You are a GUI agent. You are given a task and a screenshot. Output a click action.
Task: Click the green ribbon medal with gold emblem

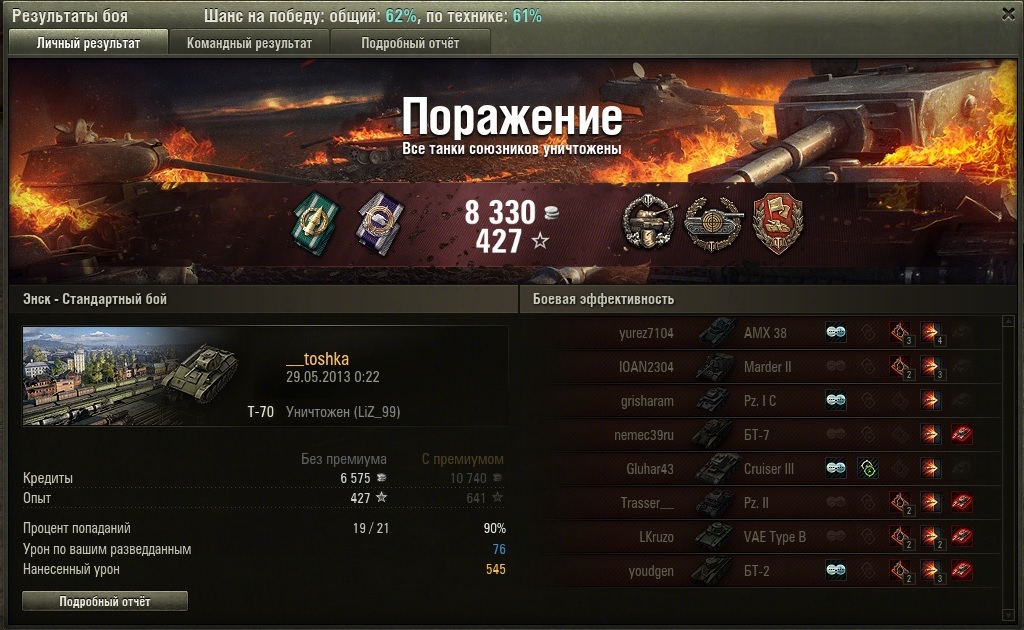tap(316, 223)
